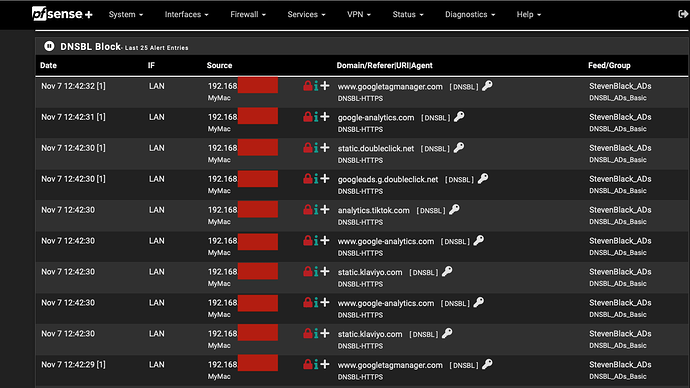Click red lock icon for static.doubleclick.net

pos(308,148)
